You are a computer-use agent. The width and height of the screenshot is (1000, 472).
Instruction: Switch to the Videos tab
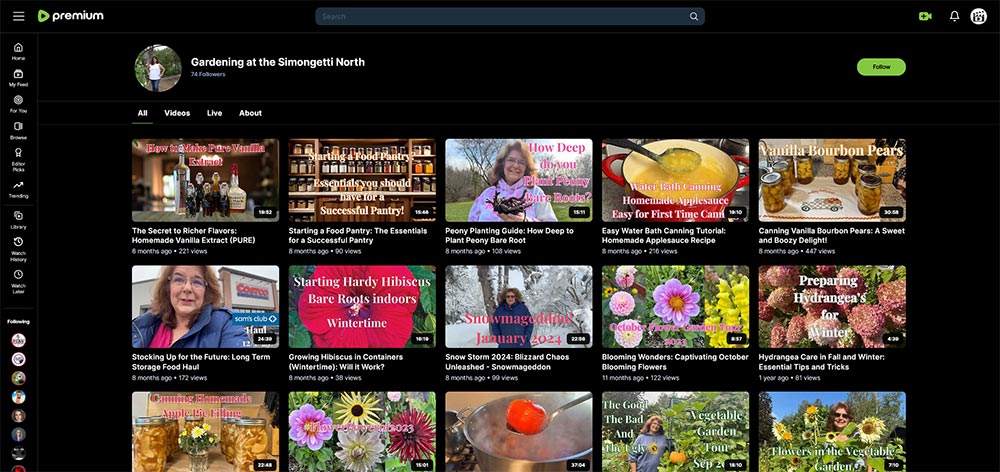pyautogui.click(x=177, y=113)
